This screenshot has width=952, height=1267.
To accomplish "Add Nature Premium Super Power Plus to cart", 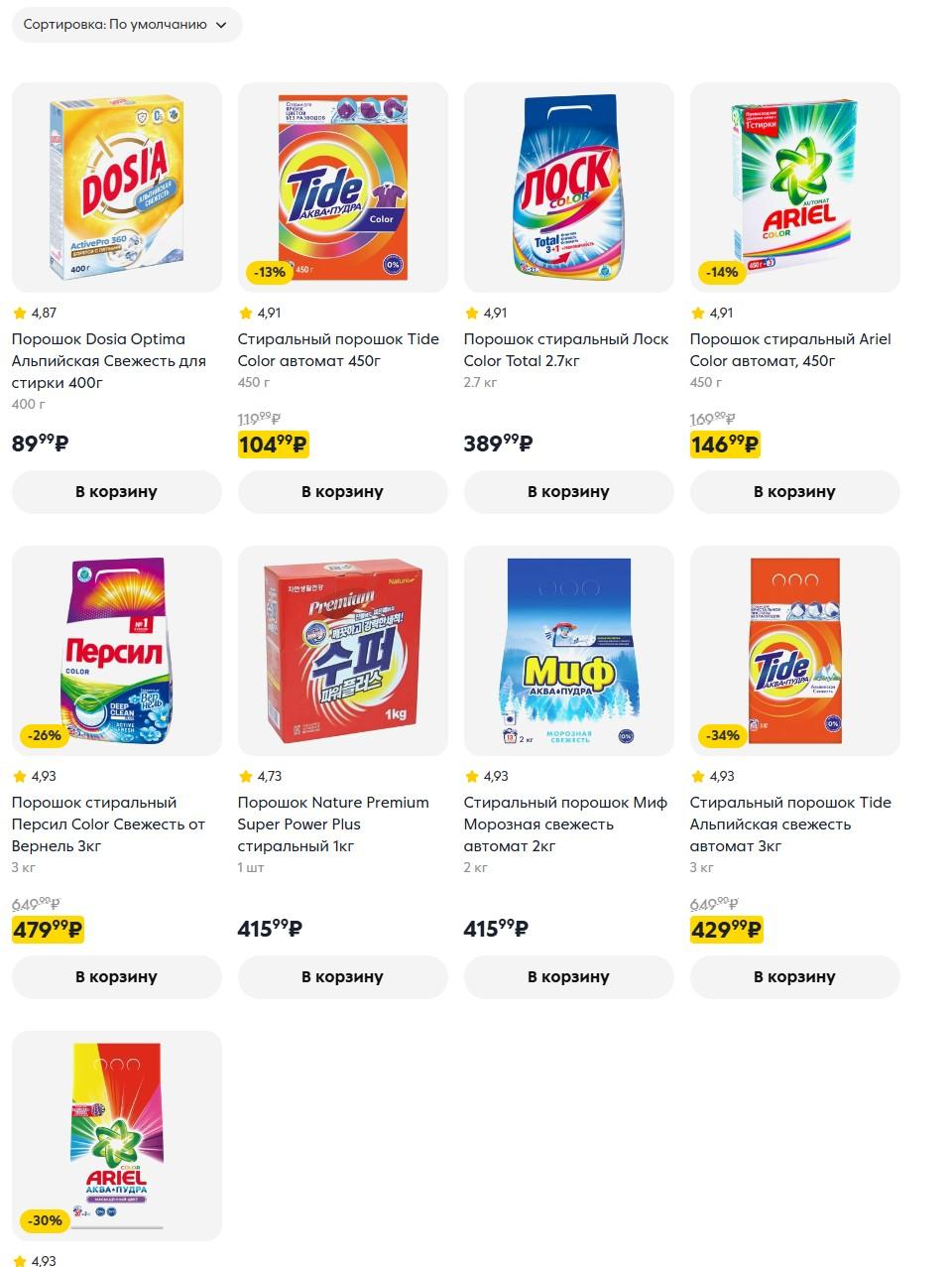I will [342, 977].
